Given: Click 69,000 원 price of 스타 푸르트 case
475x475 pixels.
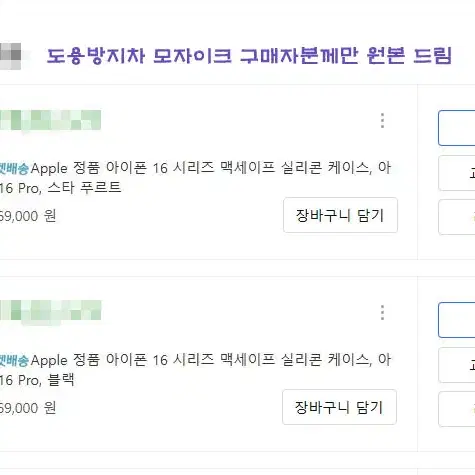Looking at the screenshot, I should [28, 216].
